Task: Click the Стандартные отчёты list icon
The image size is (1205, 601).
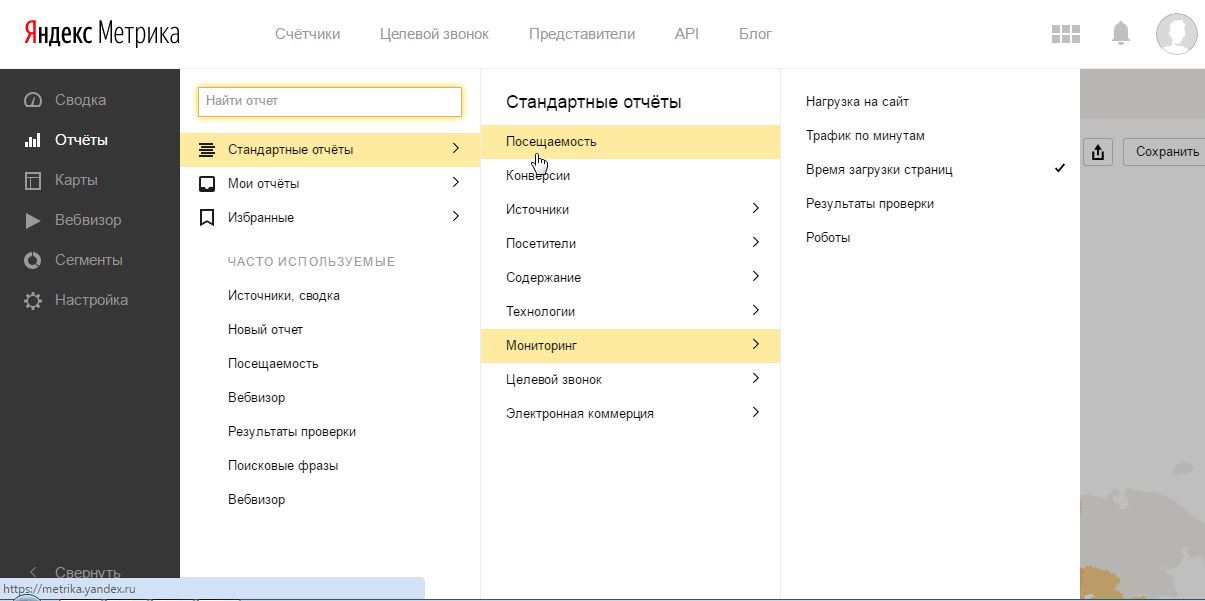Action: pyautogui.click(x=207, y=150)
